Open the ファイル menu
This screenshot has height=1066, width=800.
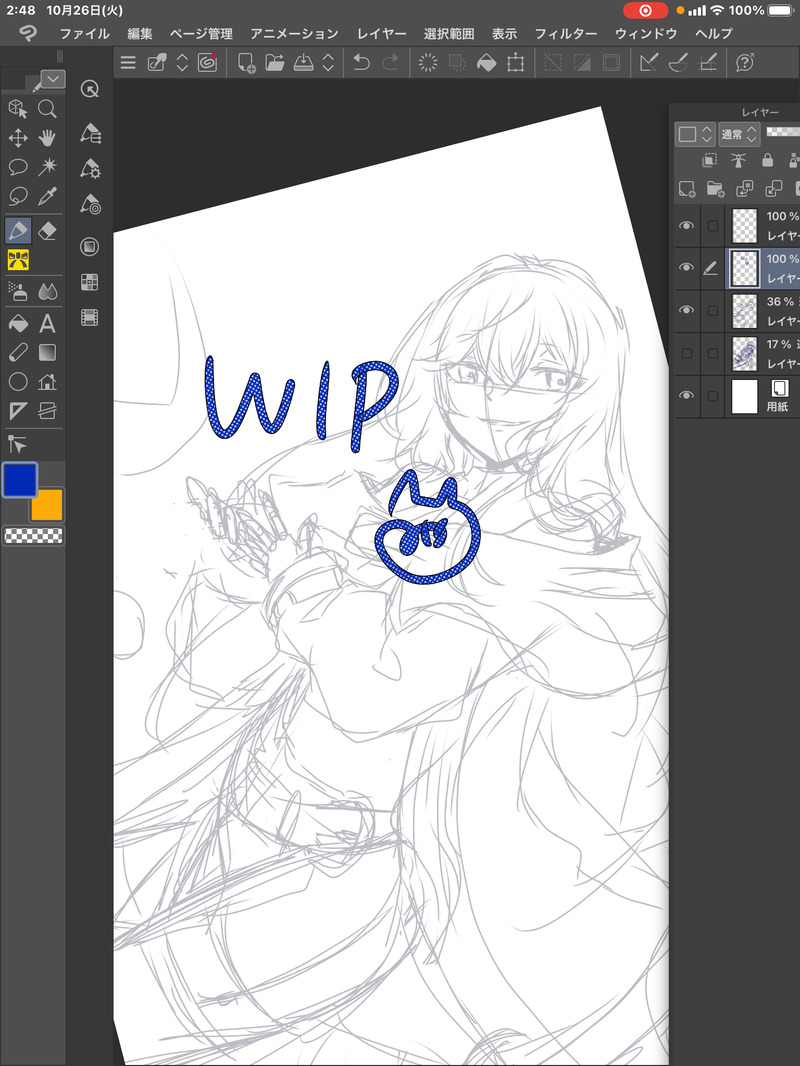point(84,33)
